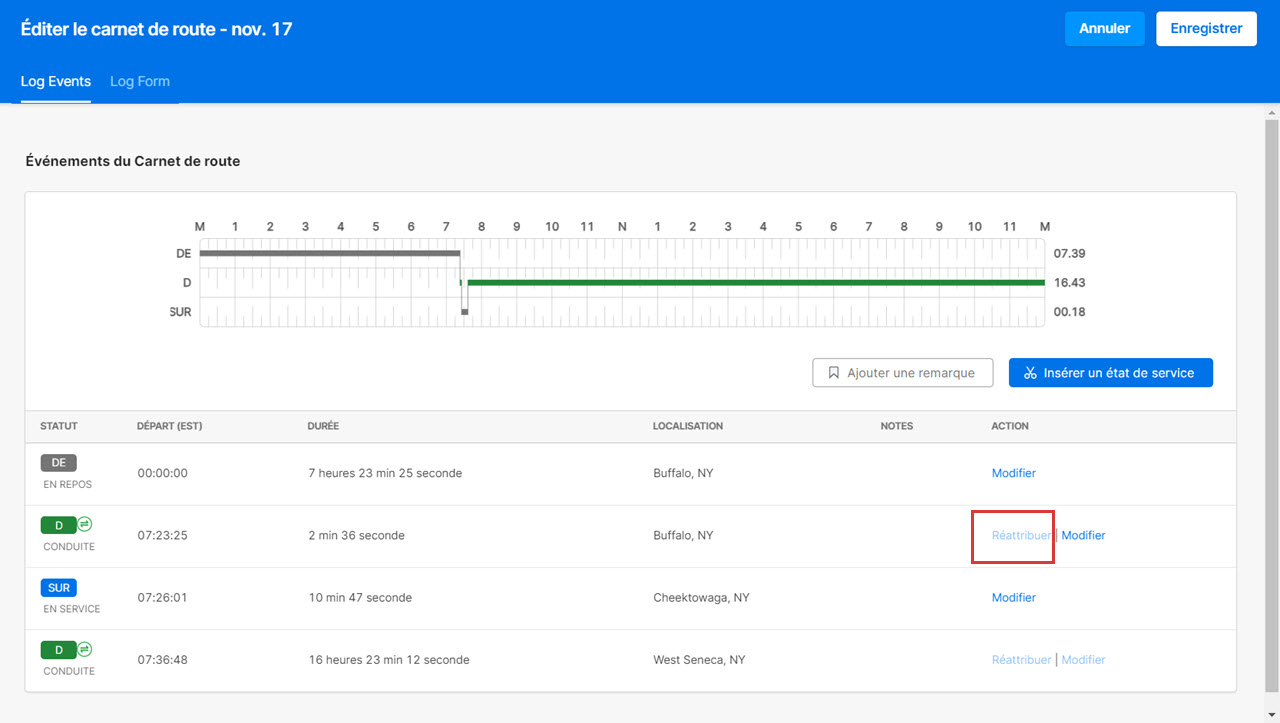Click the SUR row label on the graph
The image size is (1280, 723).
coord(181,312)
